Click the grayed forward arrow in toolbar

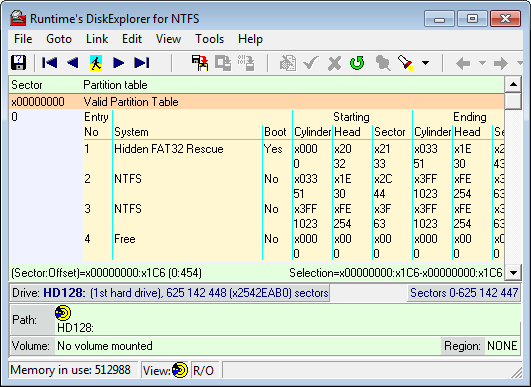501,63
